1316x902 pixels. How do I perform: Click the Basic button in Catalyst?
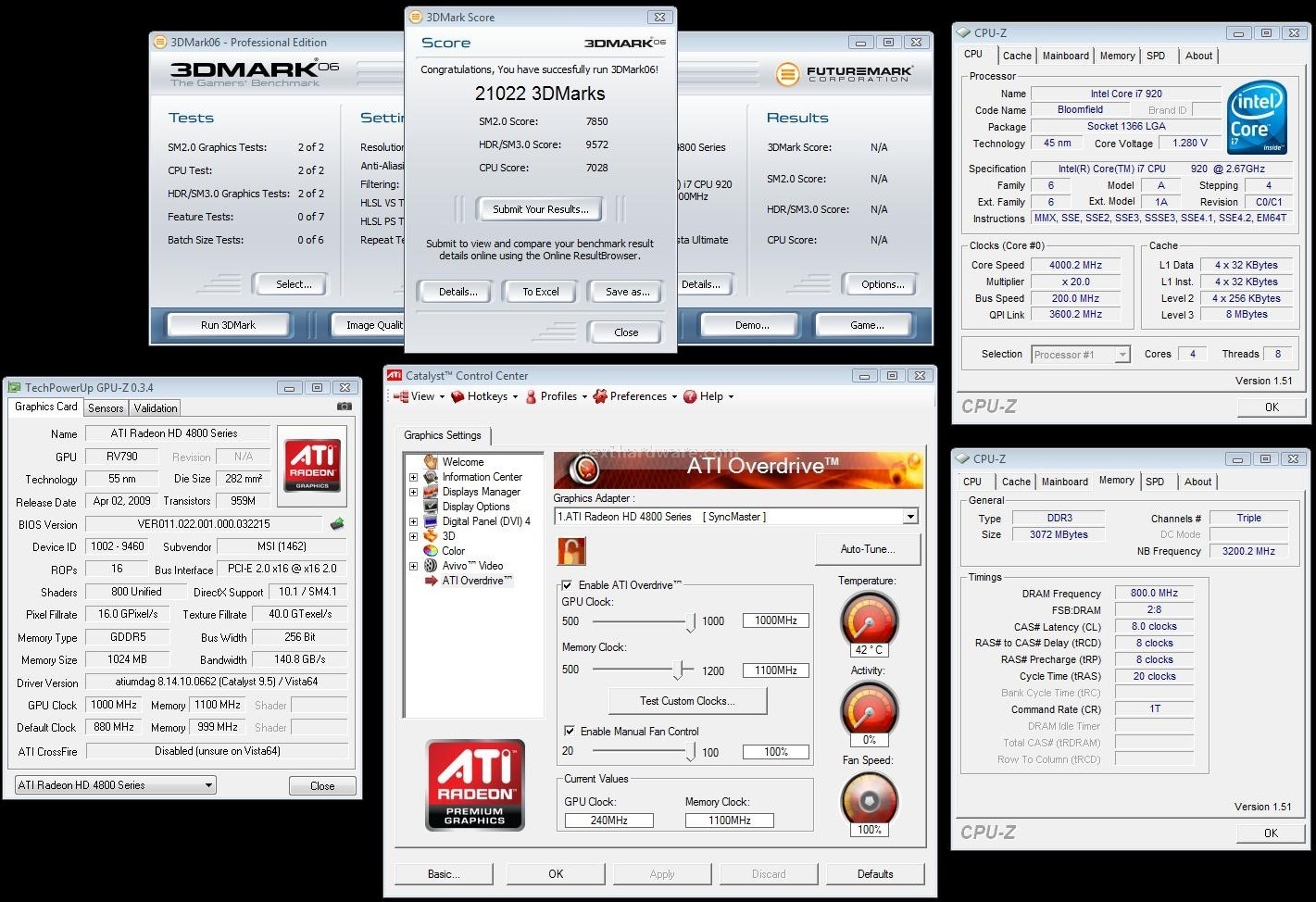[444, 873]
